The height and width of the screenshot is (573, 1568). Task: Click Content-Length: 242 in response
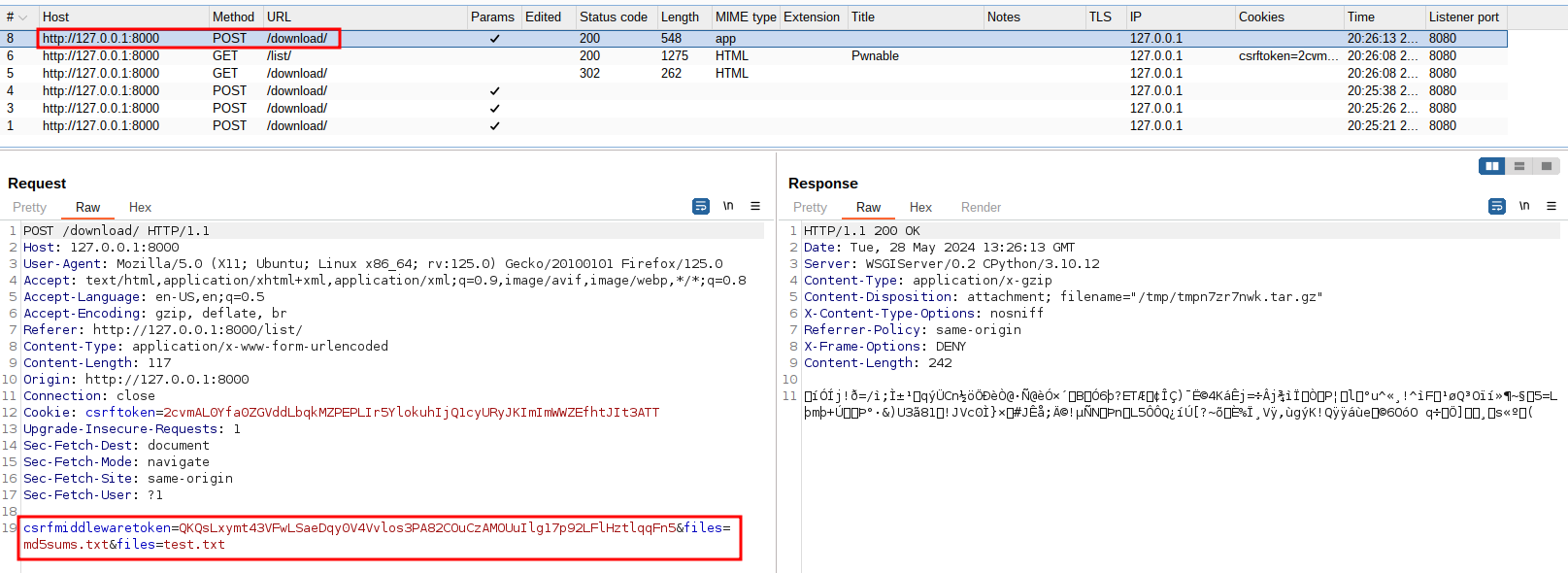coord(878,363)
